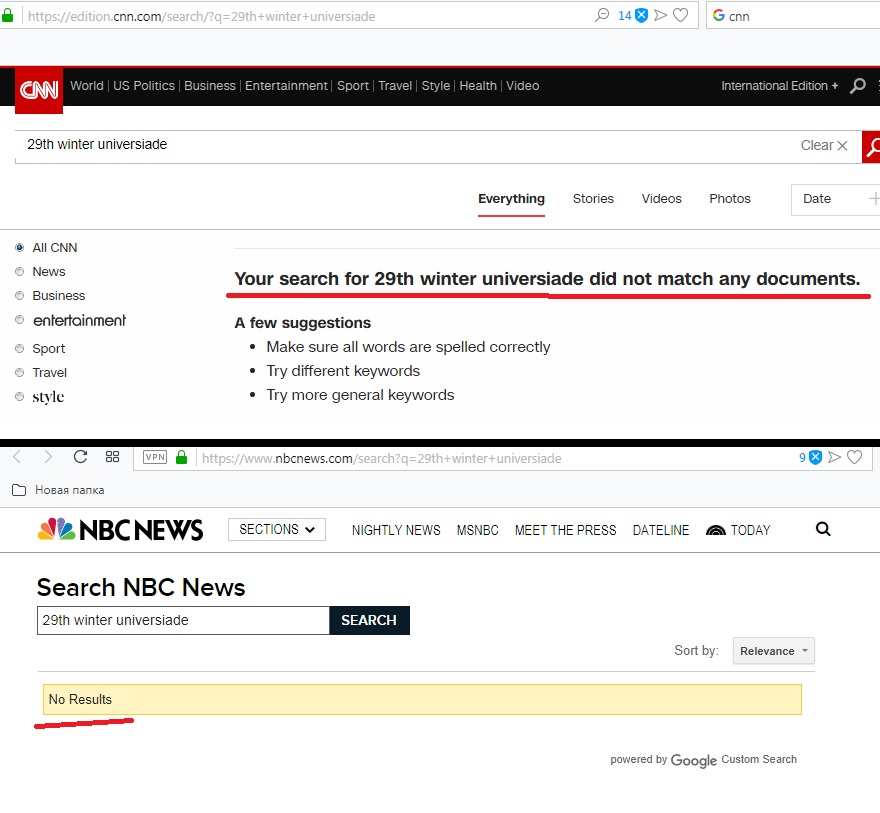Screen dimensions: 880x813
Task: Expand the SECTIONS dropdown
Action: click(x=277, y=530)
